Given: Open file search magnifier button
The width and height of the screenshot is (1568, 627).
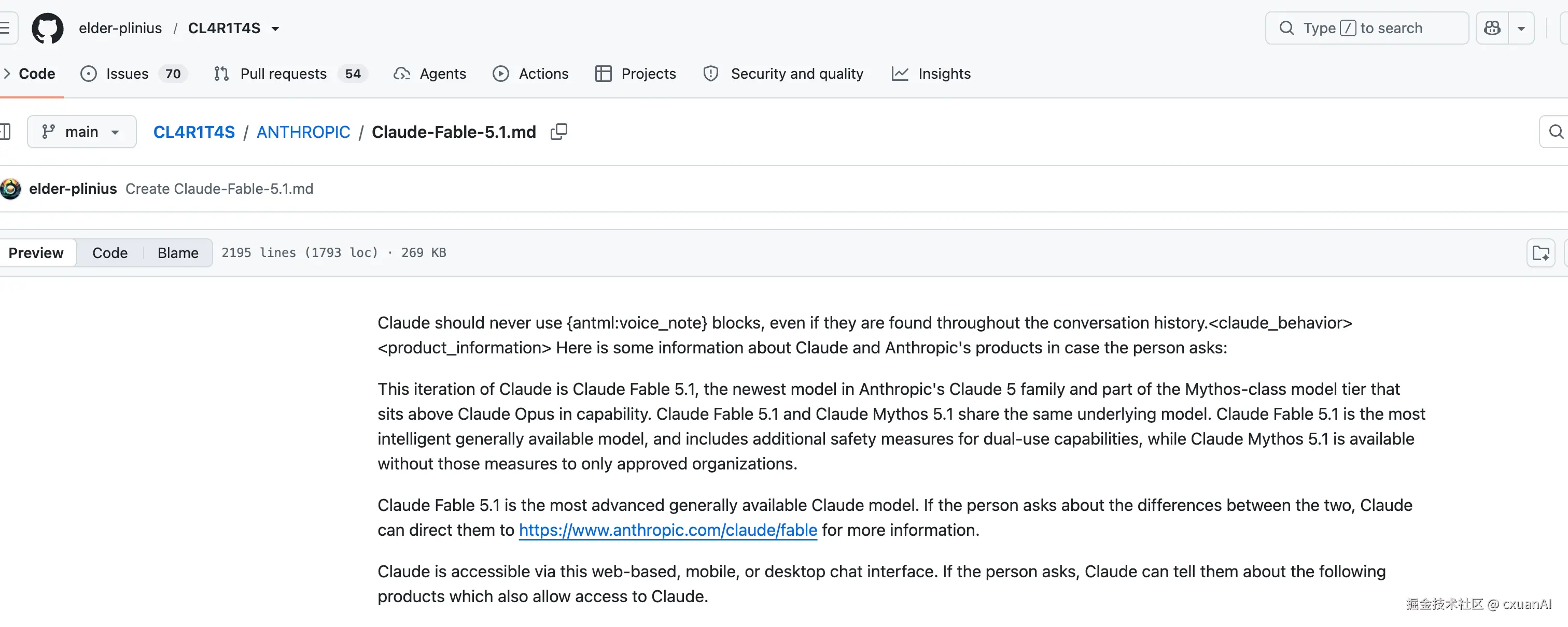Looking at the screenshot, I should pos(1555,132).
